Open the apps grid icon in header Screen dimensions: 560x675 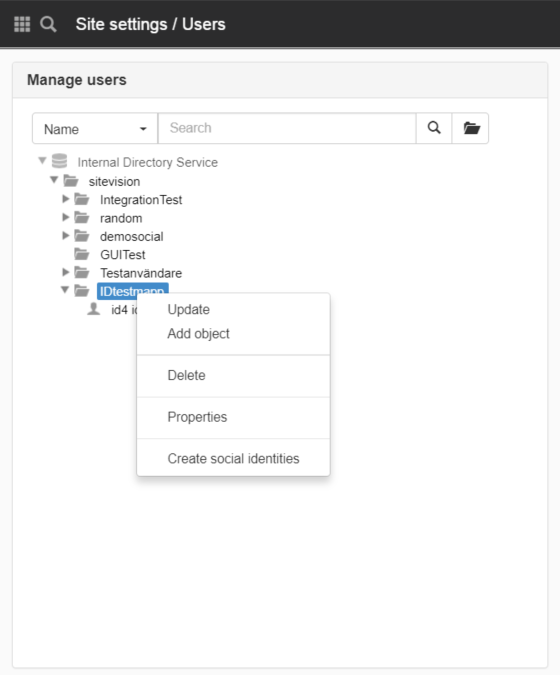[22, 24]
